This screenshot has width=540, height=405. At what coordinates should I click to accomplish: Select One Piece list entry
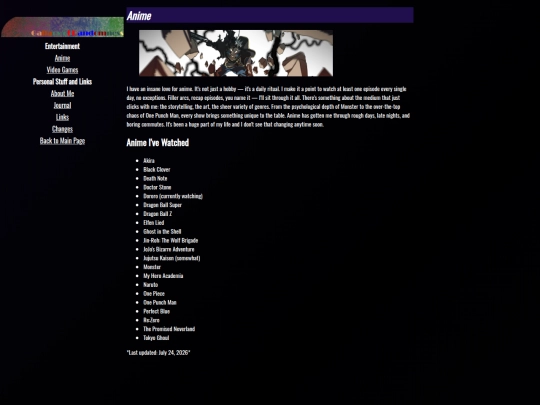tap(154, 294)
